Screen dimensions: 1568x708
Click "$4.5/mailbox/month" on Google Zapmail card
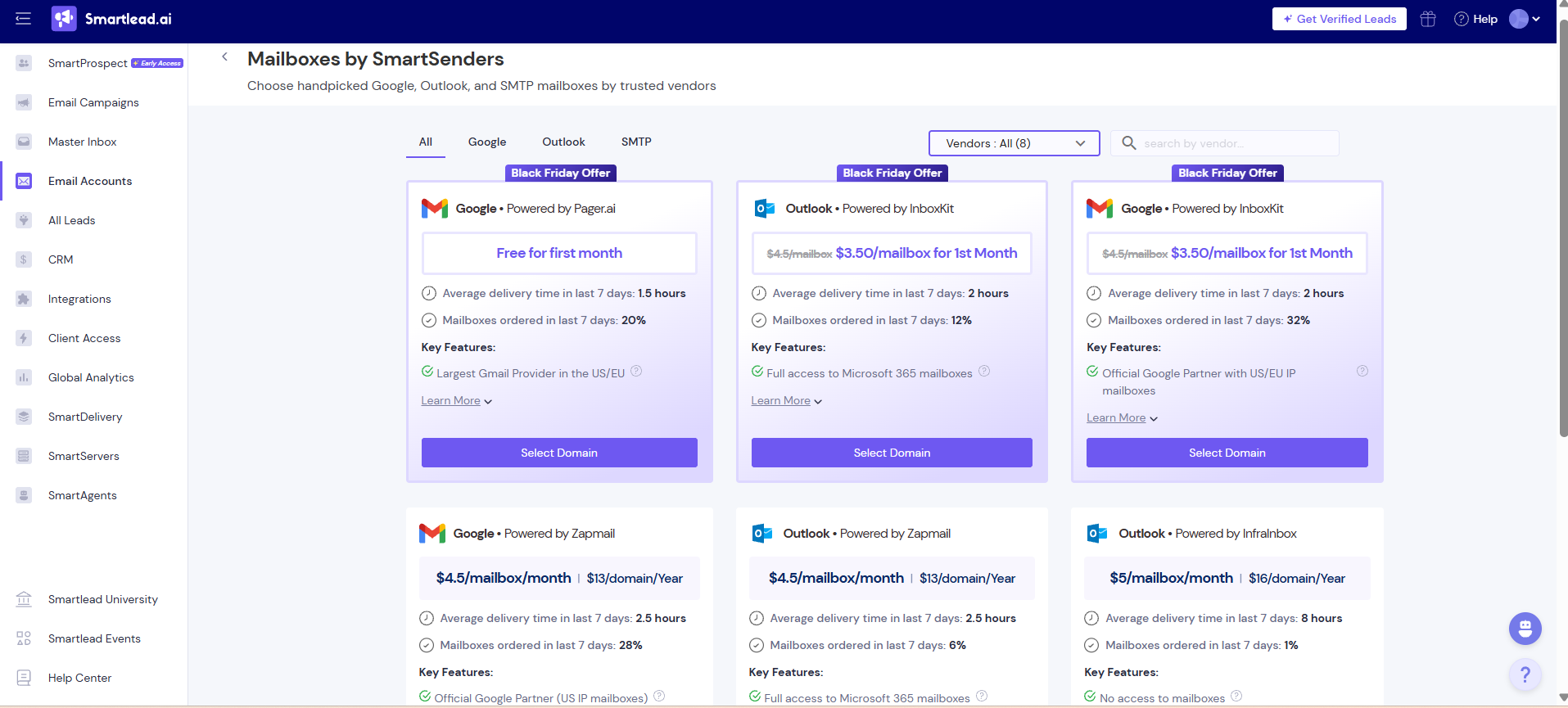(504, 578)
